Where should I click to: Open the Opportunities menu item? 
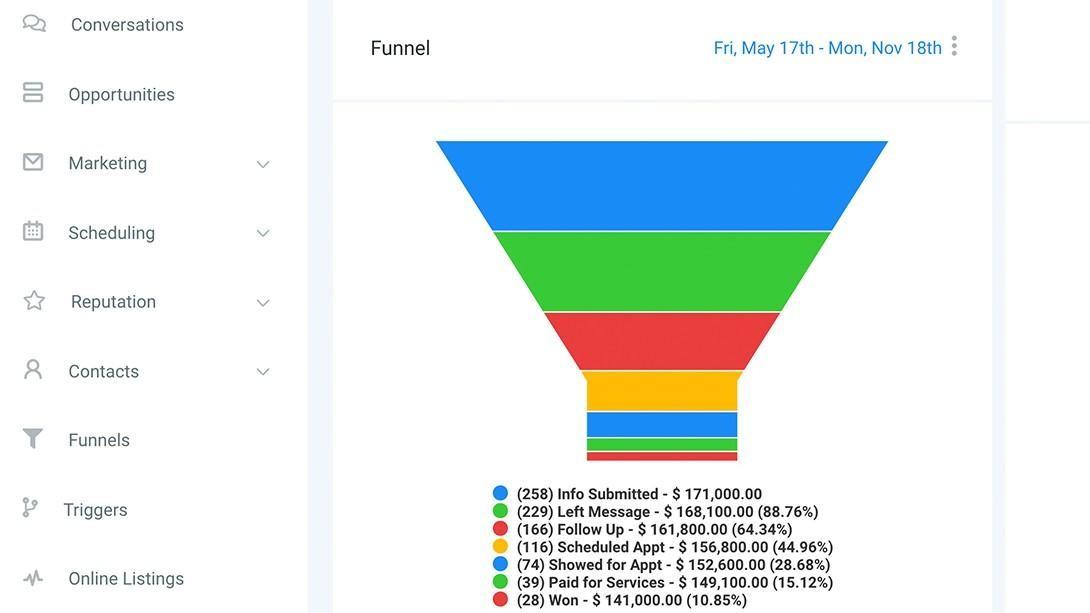tap(121, 95)
